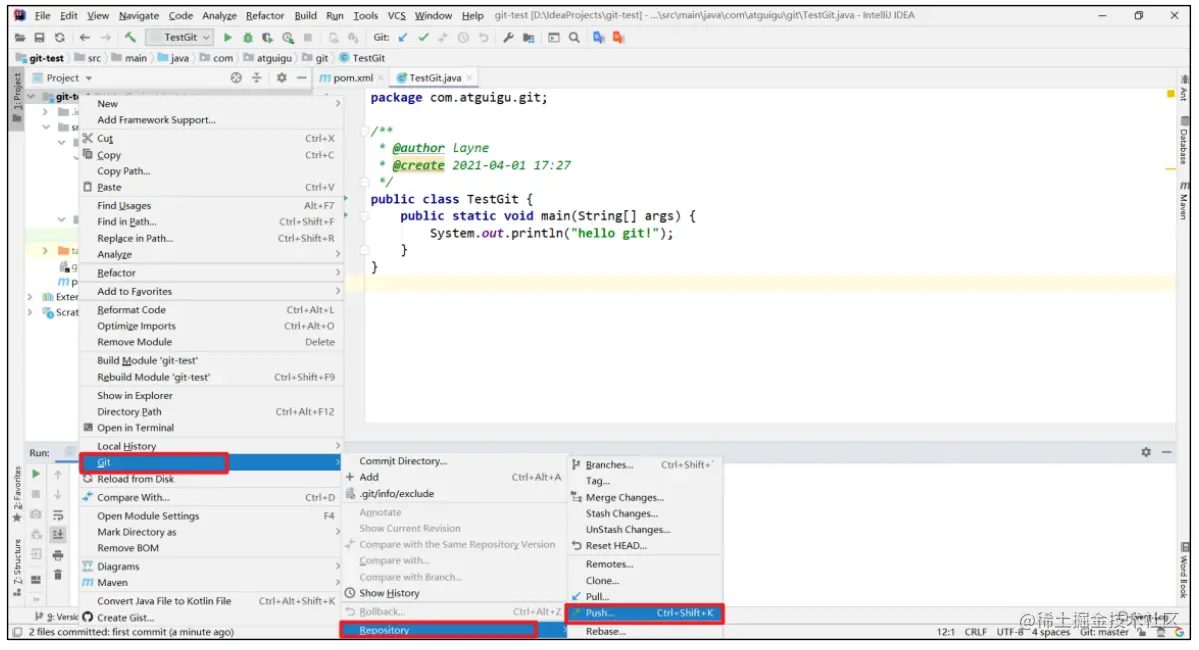Viewport: 1199px width, 650px height.
Task: Open the Refactor menu in menu bar
Action: coord(265,15)
